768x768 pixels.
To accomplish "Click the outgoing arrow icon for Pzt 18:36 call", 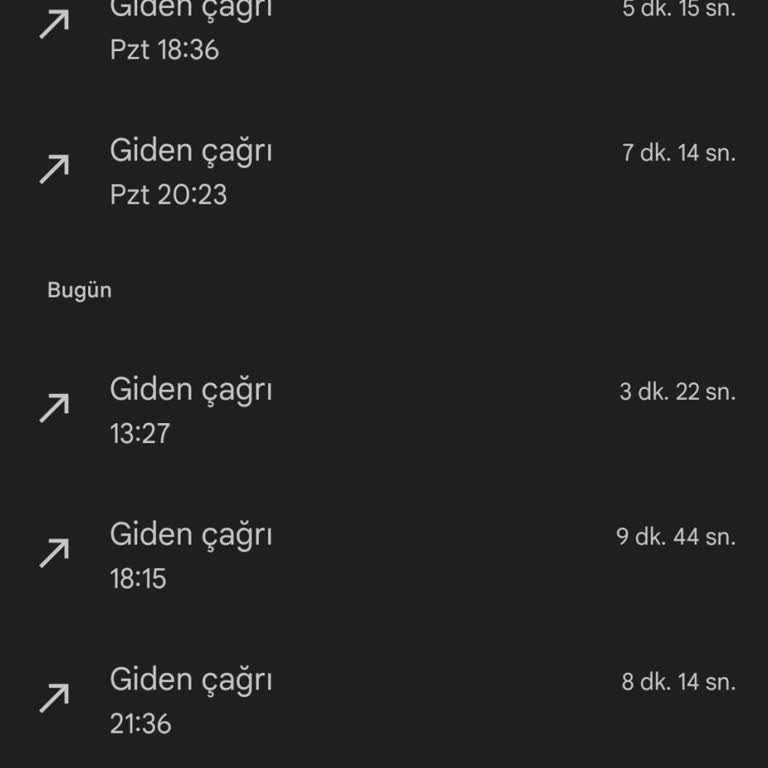I will (54, 24).
